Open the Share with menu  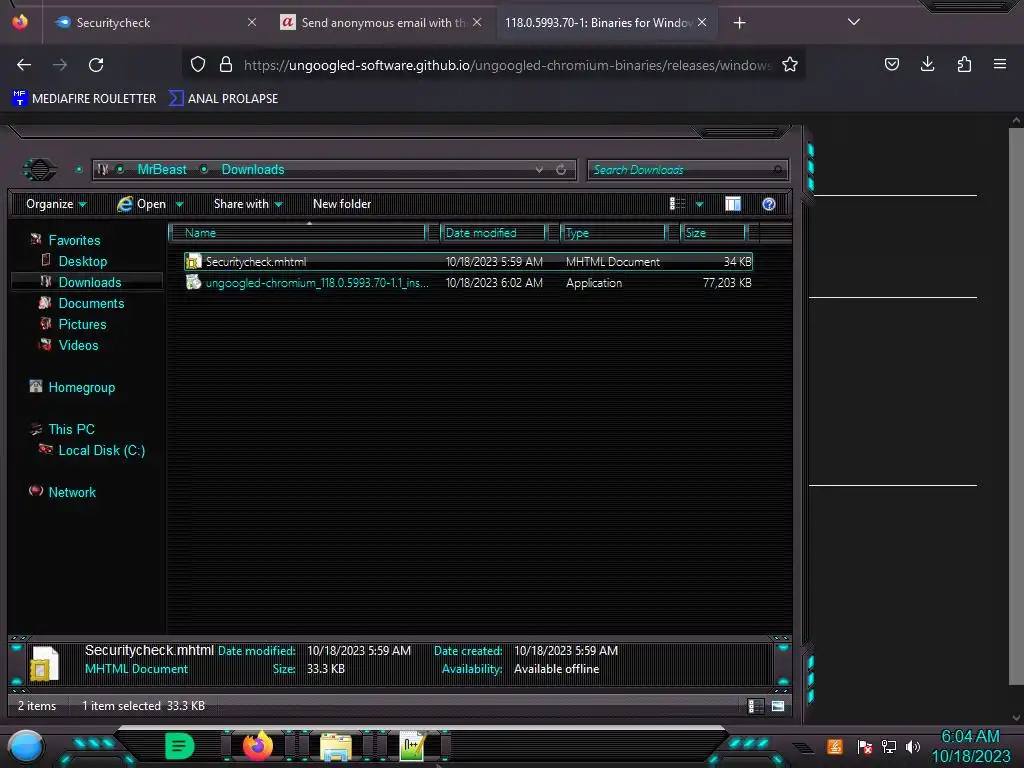coord(248,204)
